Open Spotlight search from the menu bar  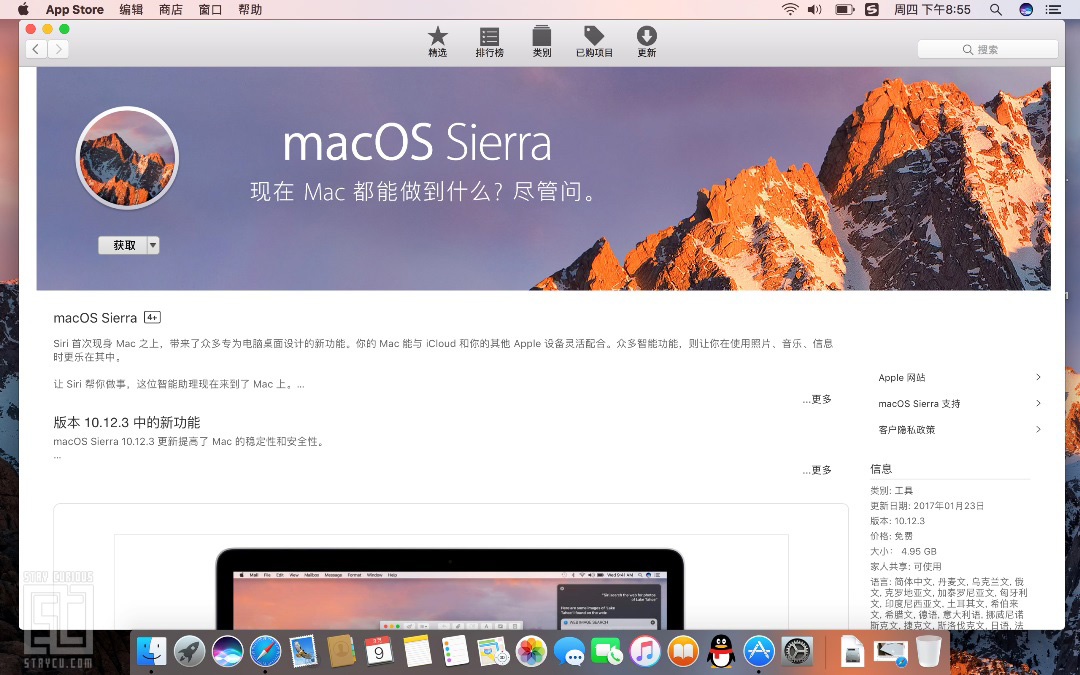point(995,10)
